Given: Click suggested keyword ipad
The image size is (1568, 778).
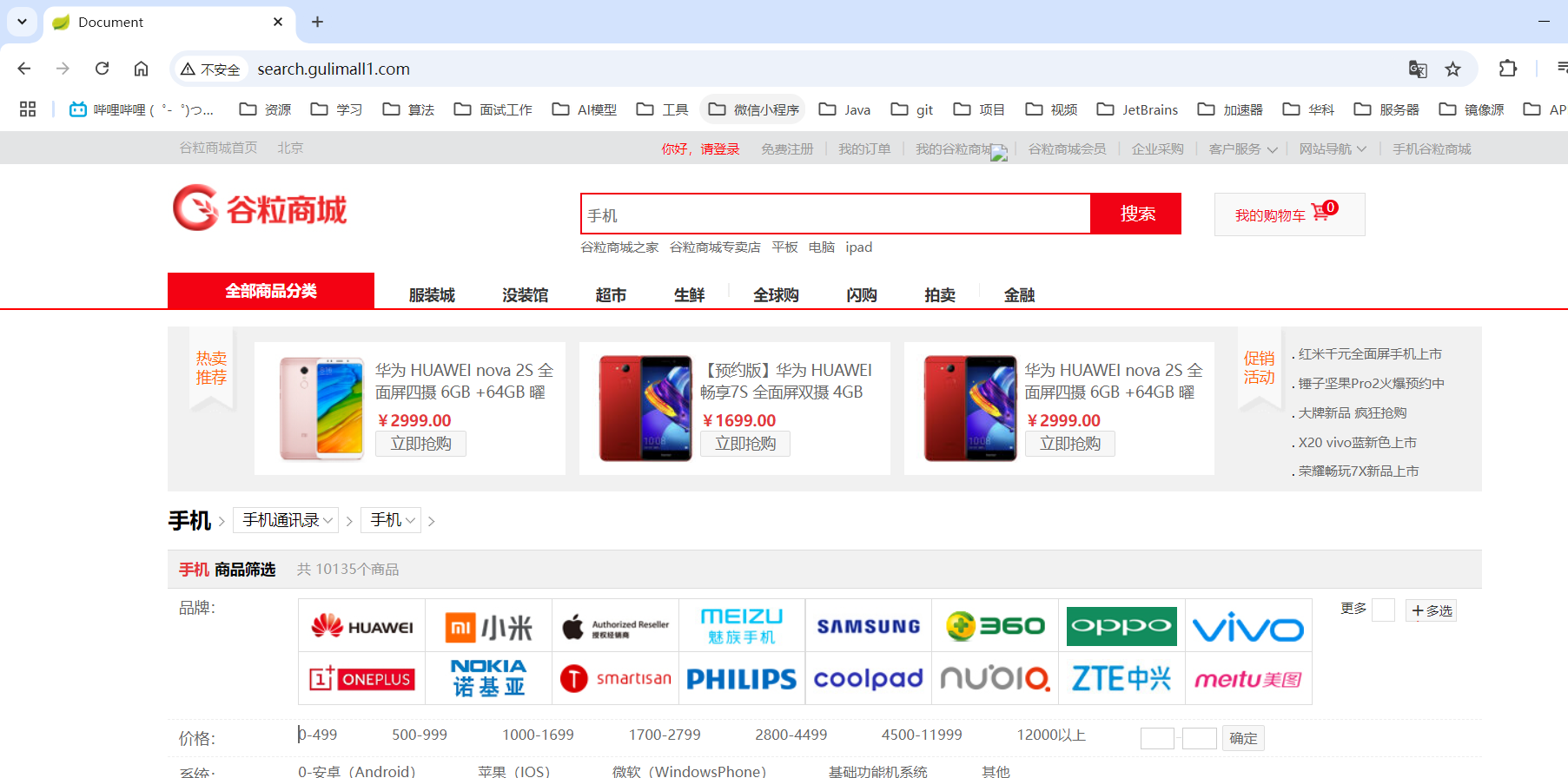Looking at the screenshot, I should click(x=859, y=247).
